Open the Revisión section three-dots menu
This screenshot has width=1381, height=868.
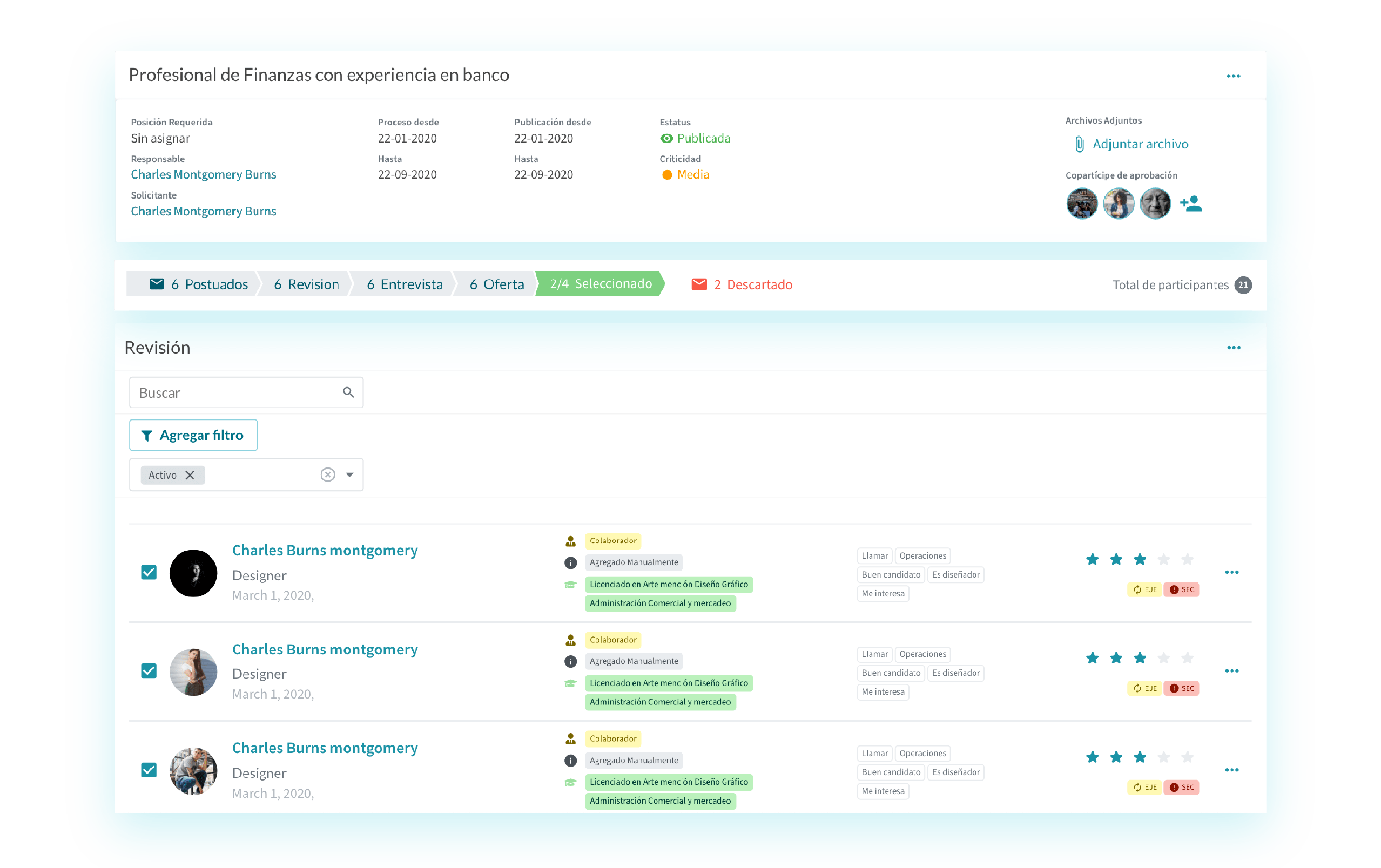1234,348
